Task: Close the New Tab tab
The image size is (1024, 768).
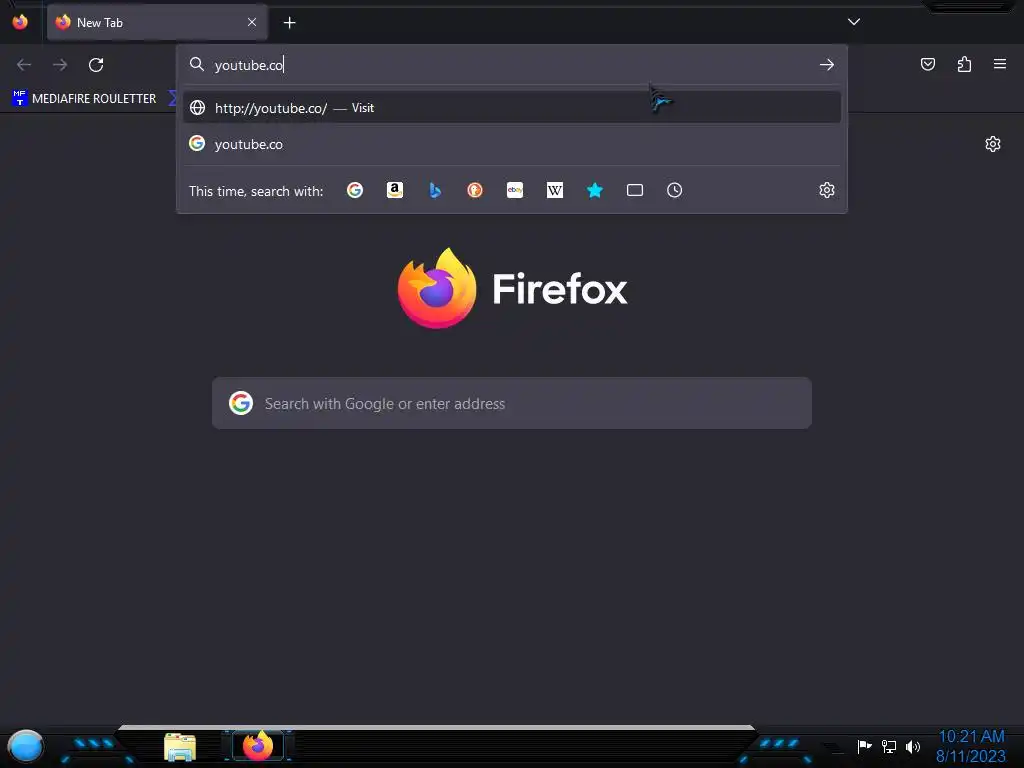Action: pyautogui.click(x=252, y=22)
